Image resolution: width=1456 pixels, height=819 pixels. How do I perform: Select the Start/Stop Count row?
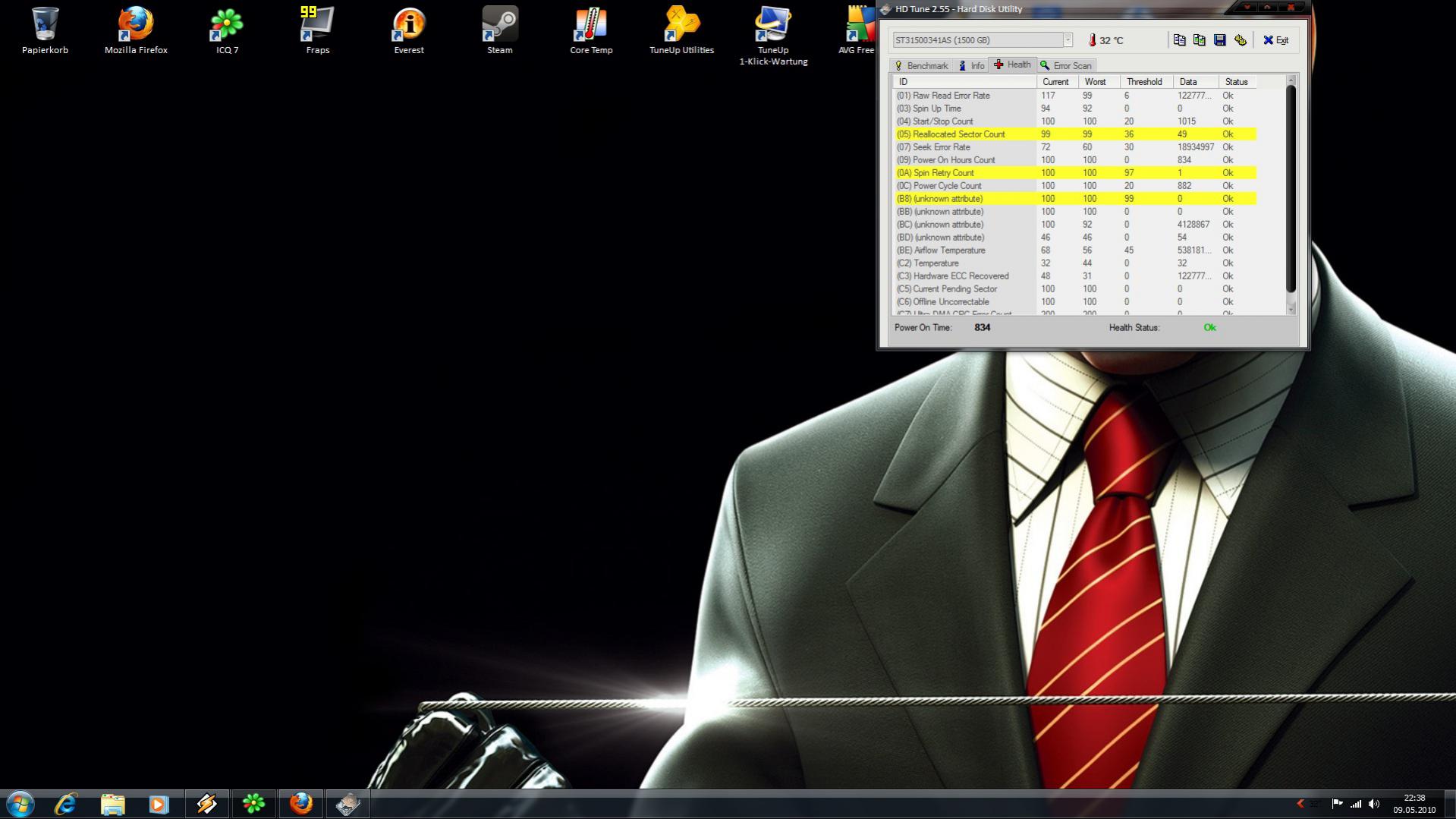tap(1074, 121)
